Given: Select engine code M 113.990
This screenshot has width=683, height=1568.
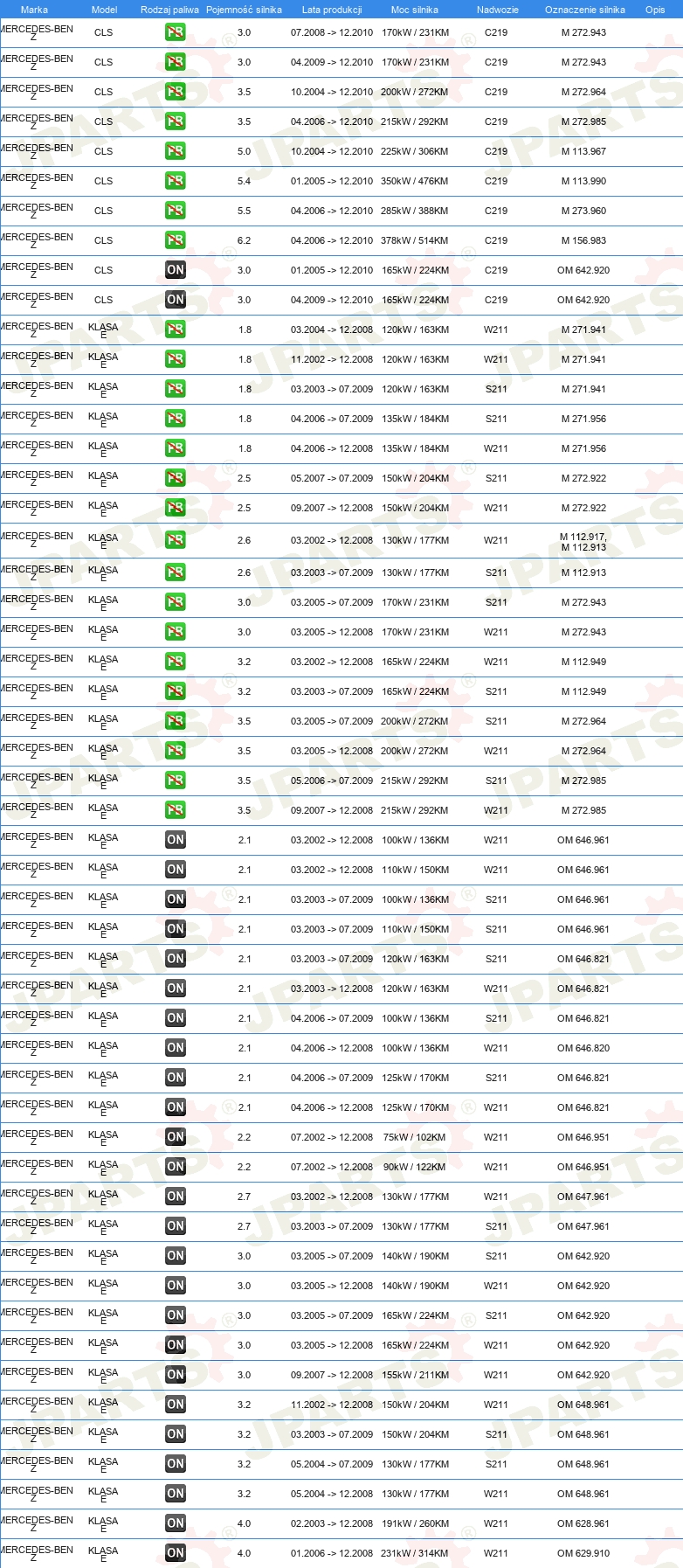Looking at the screenshot, I should coord(583,181).
